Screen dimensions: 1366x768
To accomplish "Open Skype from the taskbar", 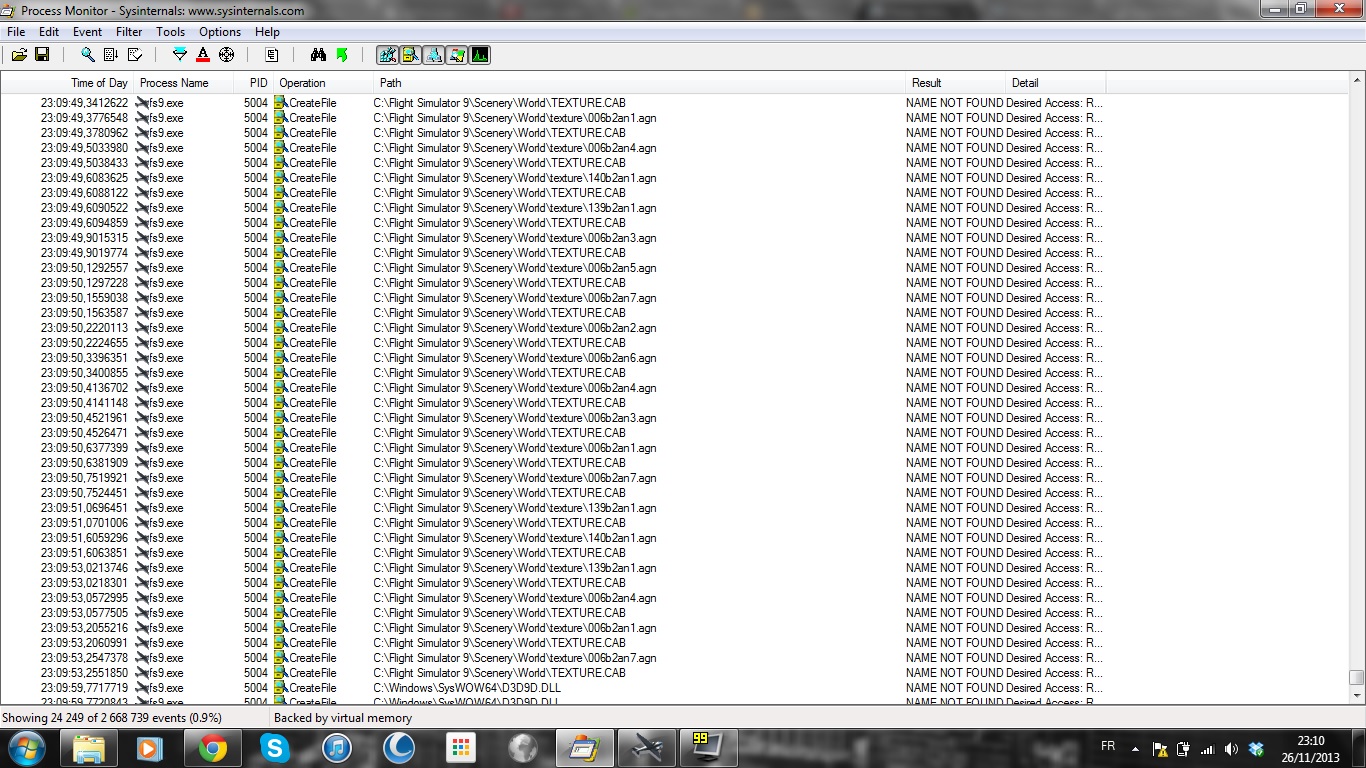I will click(x=274, y=748).
